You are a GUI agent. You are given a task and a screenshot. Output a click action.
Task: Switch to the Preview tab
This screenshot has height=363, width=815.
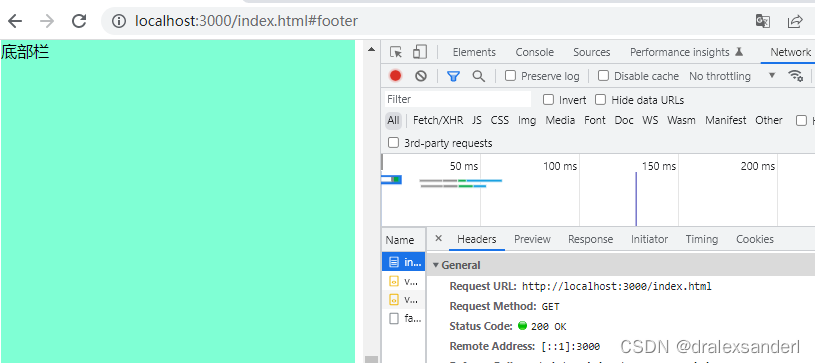pyautogui.click(x=532, y=239)
